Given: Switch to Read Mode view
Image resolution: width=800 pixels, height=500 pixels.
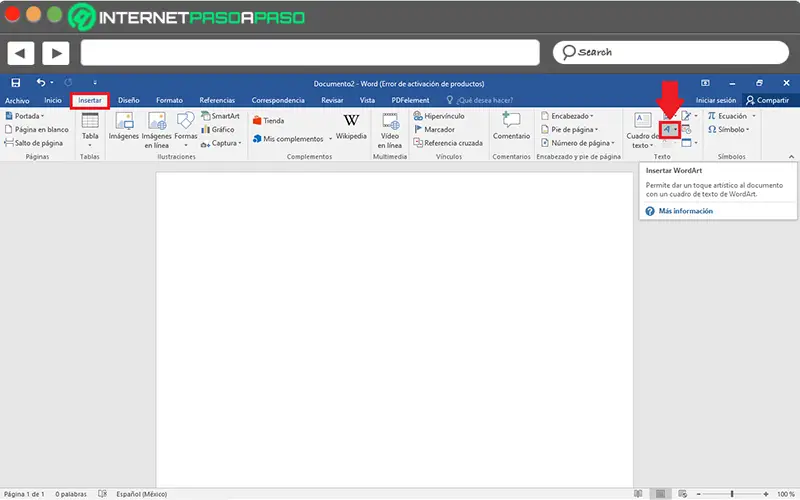Looking at the screenshot, I should [638, 494].
